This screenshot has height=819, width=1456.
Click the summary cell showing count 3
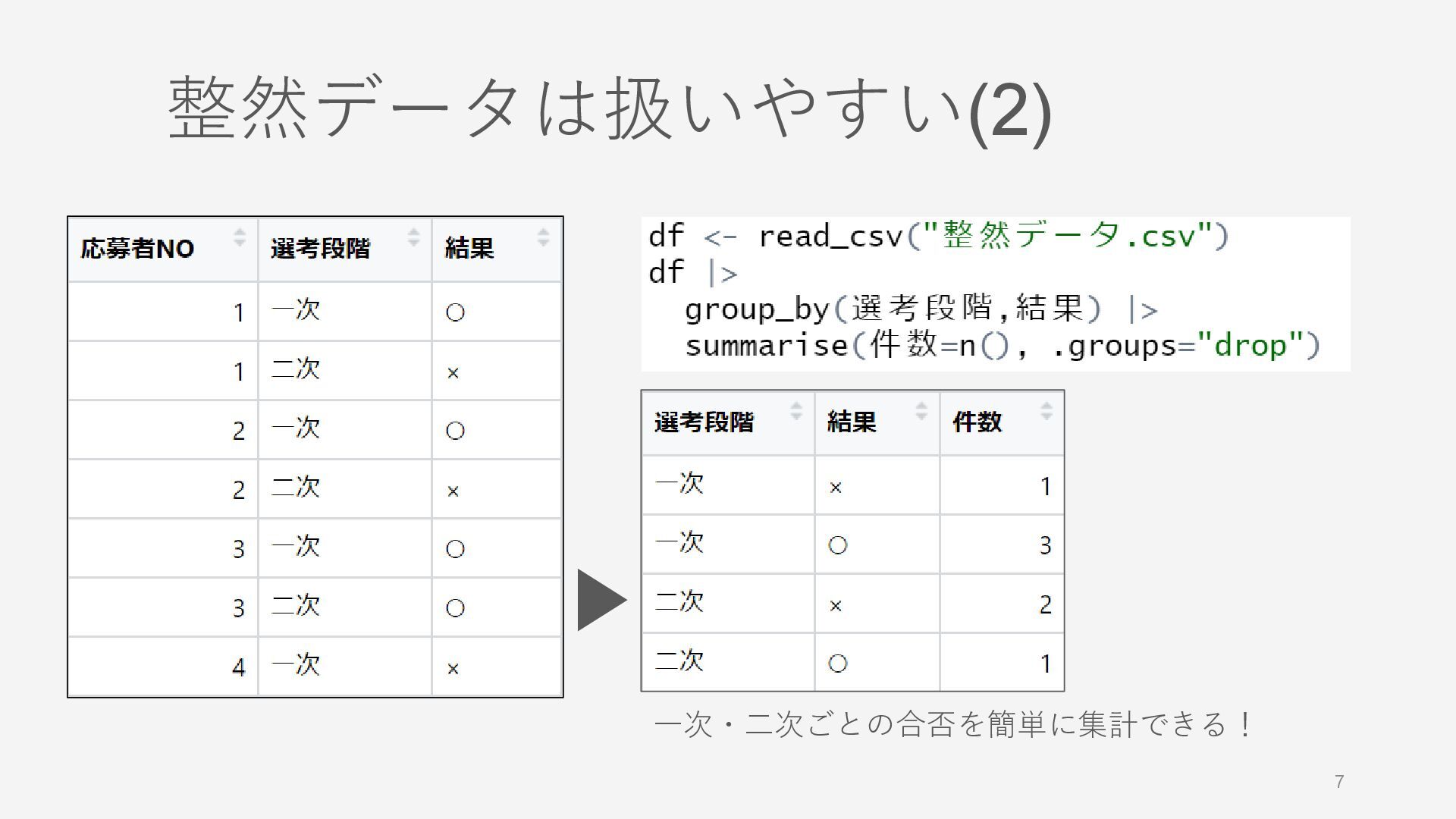click(1002, 544)
